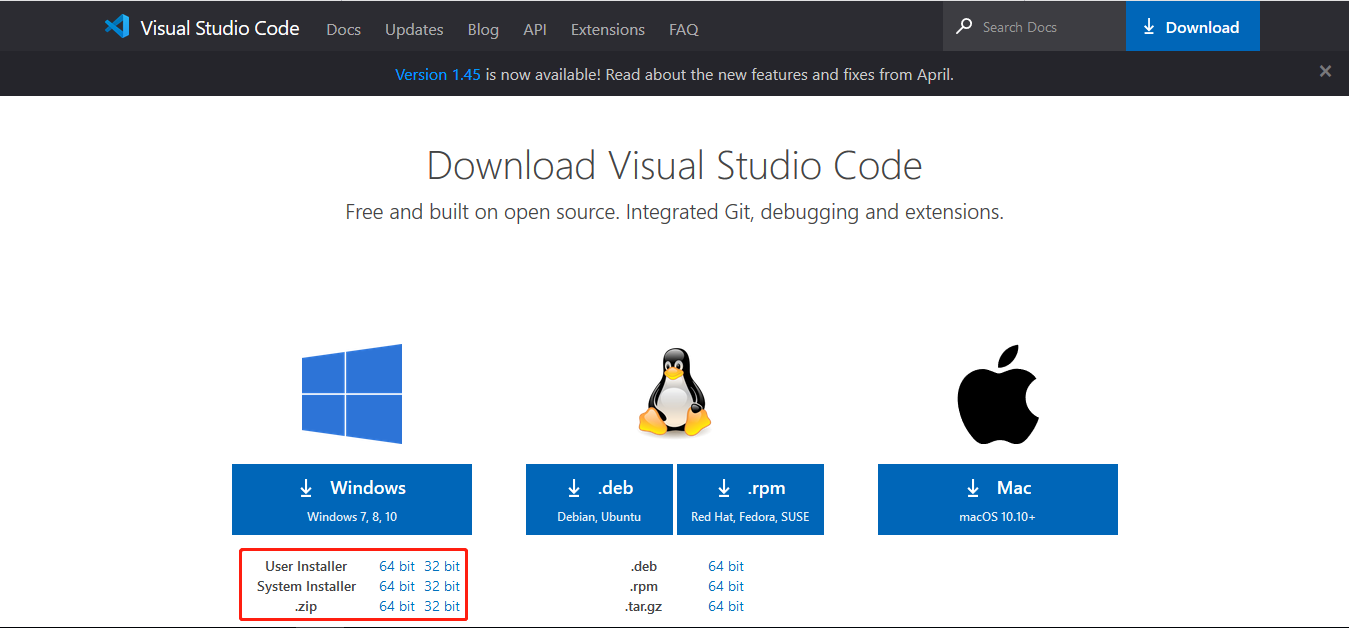Click the blue Windows logo
The image size is (1349, 628).
[x=352, y=394]
